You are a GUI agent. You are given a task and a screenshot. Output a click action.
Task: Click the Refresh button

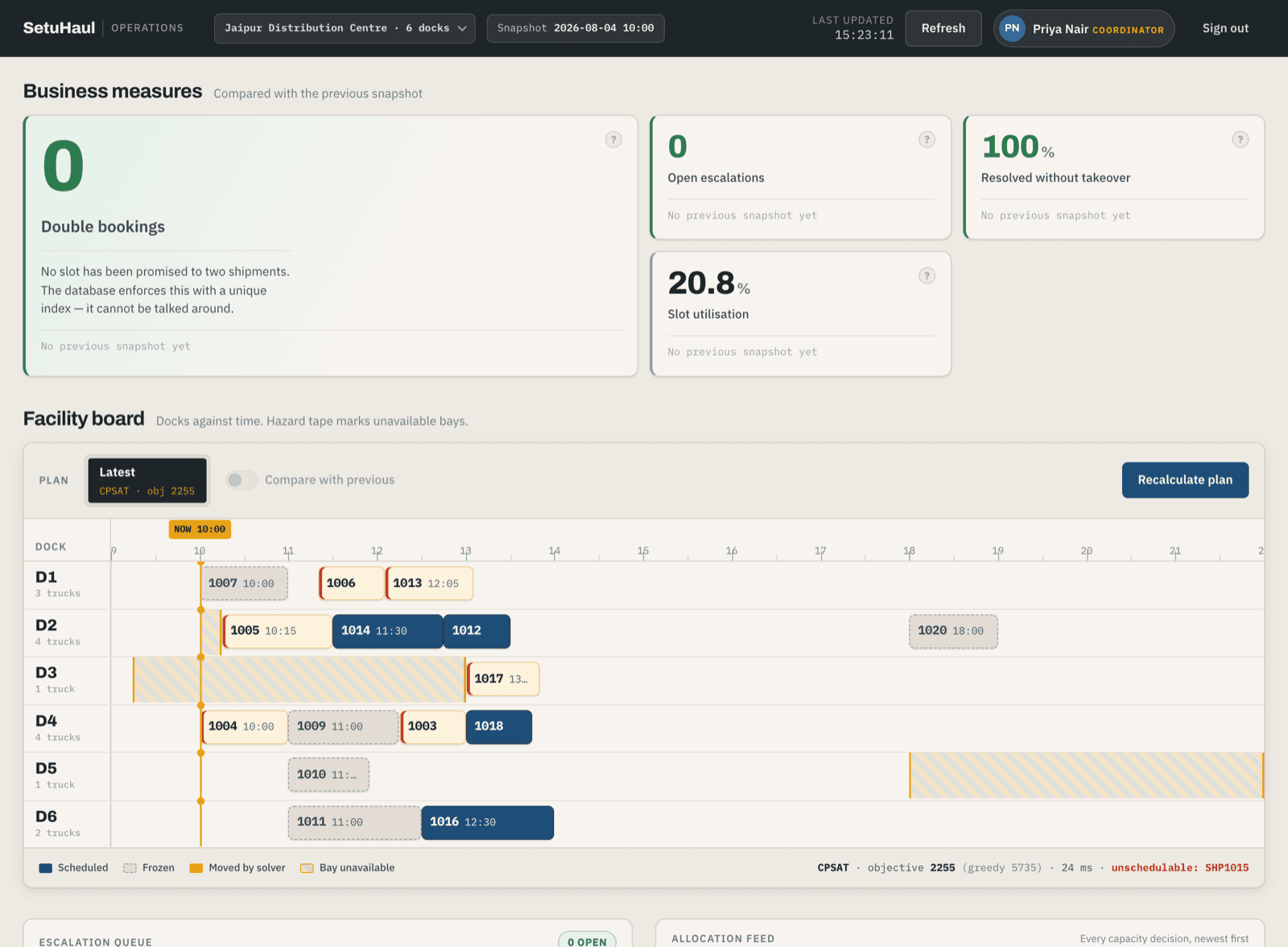click(943, 28)
